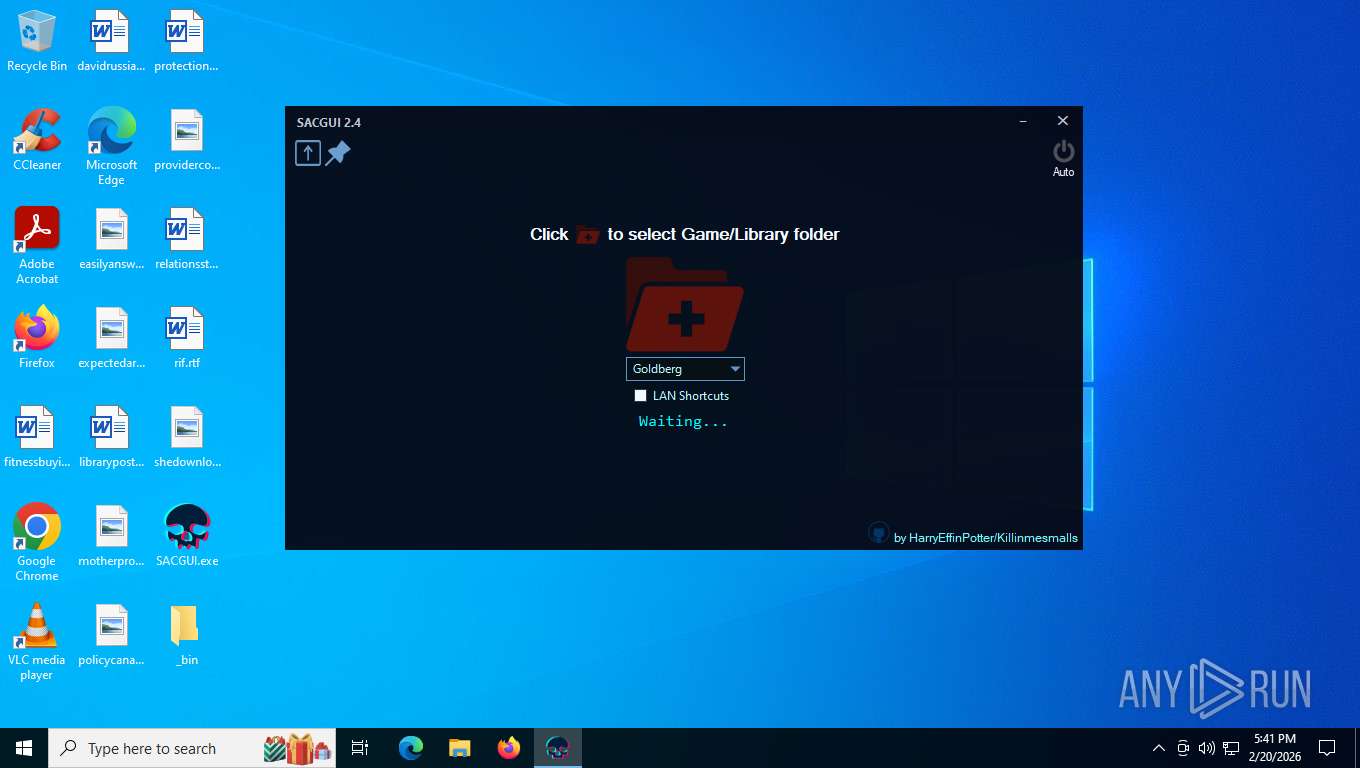Open the GitHub icon in SACGUI footer
1360x768 pixels.
pos(878,533)
